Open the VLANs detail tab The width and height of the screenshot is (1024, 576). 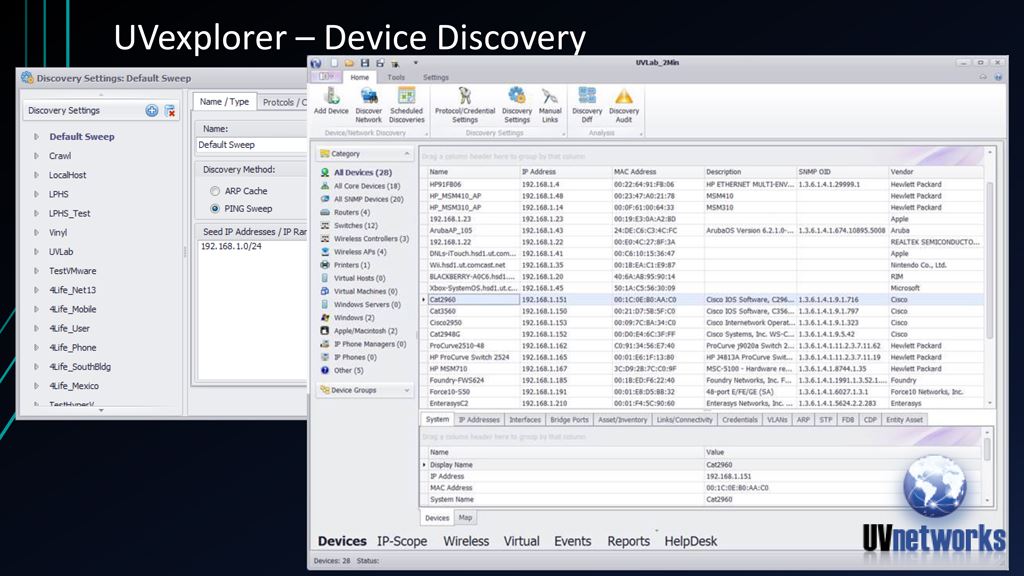[x=777, y=420]
